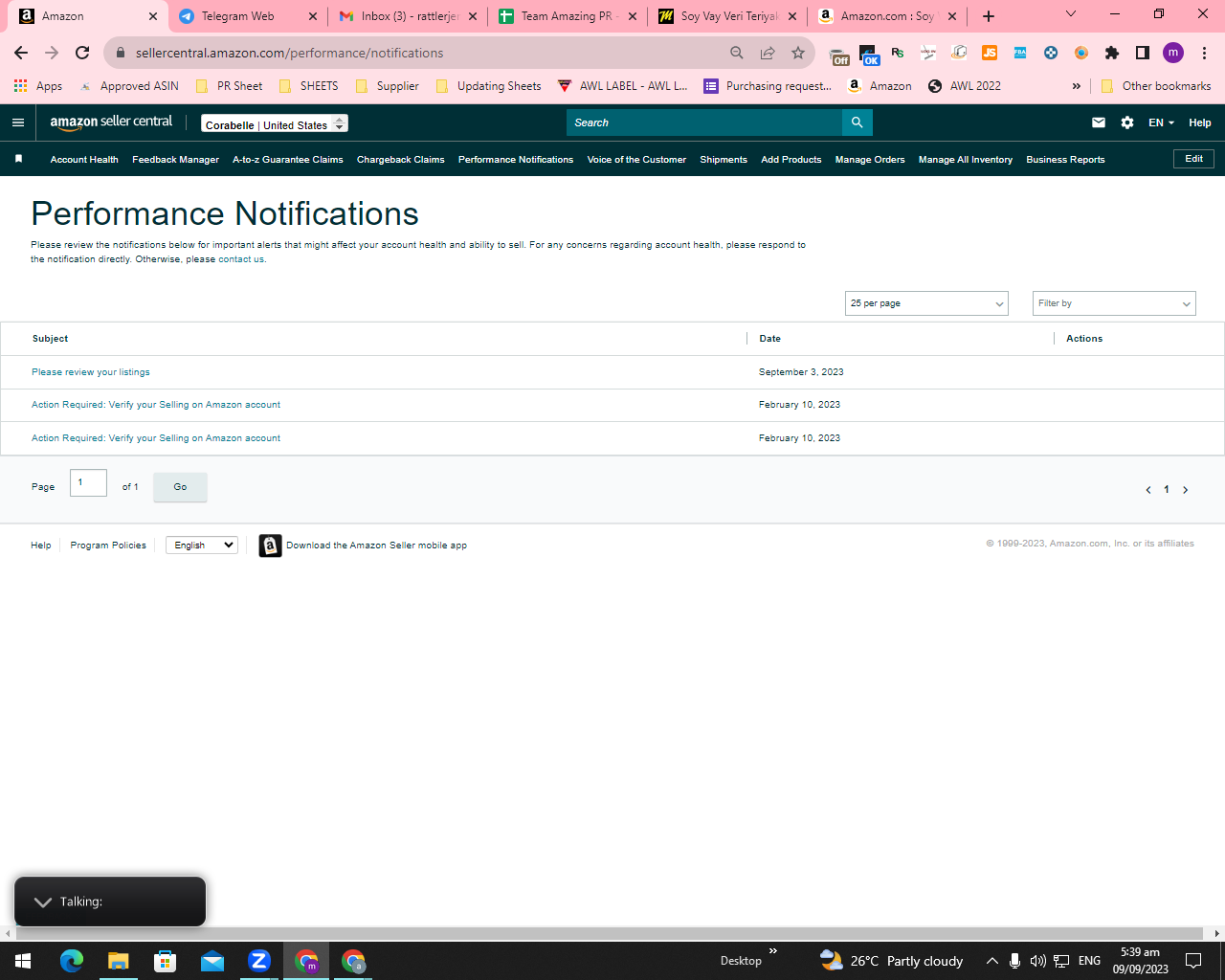Reload the browser page
1225x980 pixels.
[x=82, y=53]
